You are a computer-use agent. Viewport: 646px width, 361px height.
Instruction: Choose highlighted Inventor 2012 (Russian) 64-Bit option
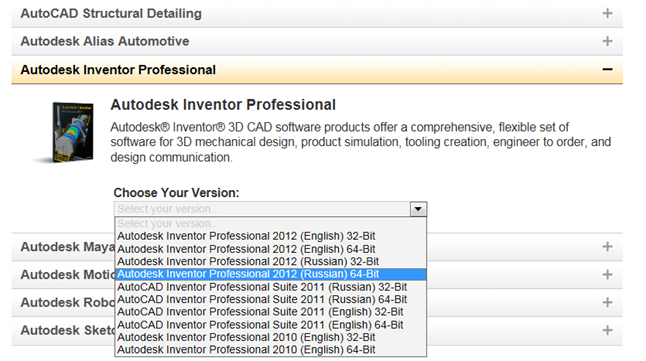pyautogui.click(x=271, y=274)
